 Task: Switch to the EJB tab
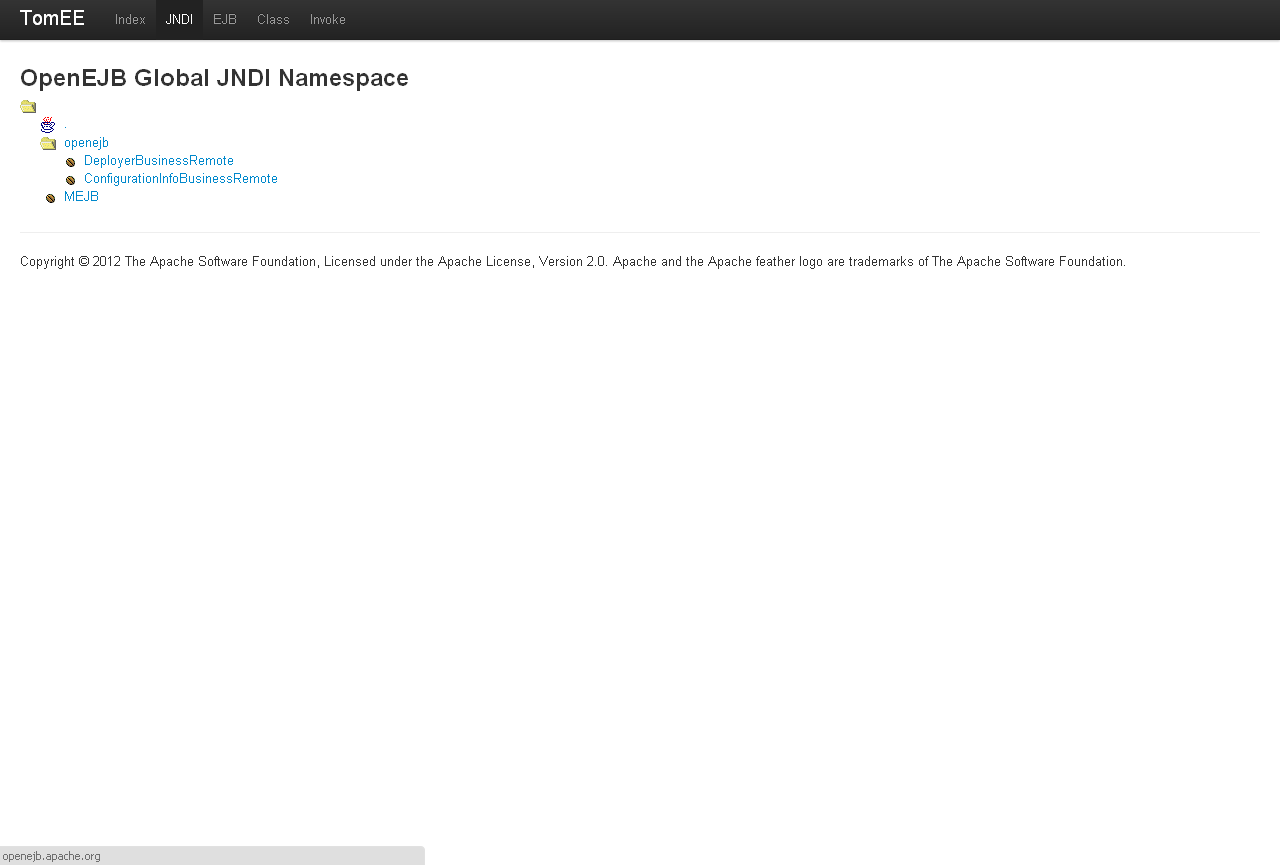pos(225,20)
